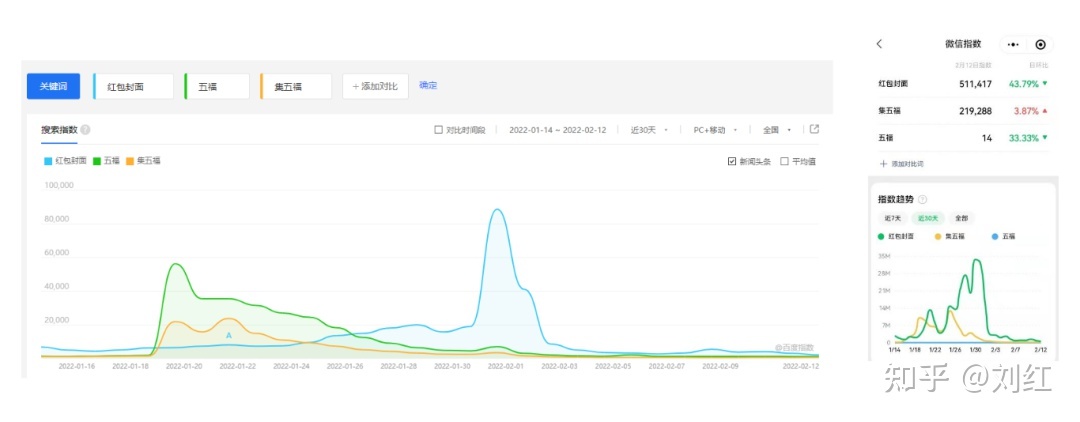The width and height of the screenshot is (1080, 422).
Task: Enable the 平均值 checkbox
Action: (x=784, y=160)
